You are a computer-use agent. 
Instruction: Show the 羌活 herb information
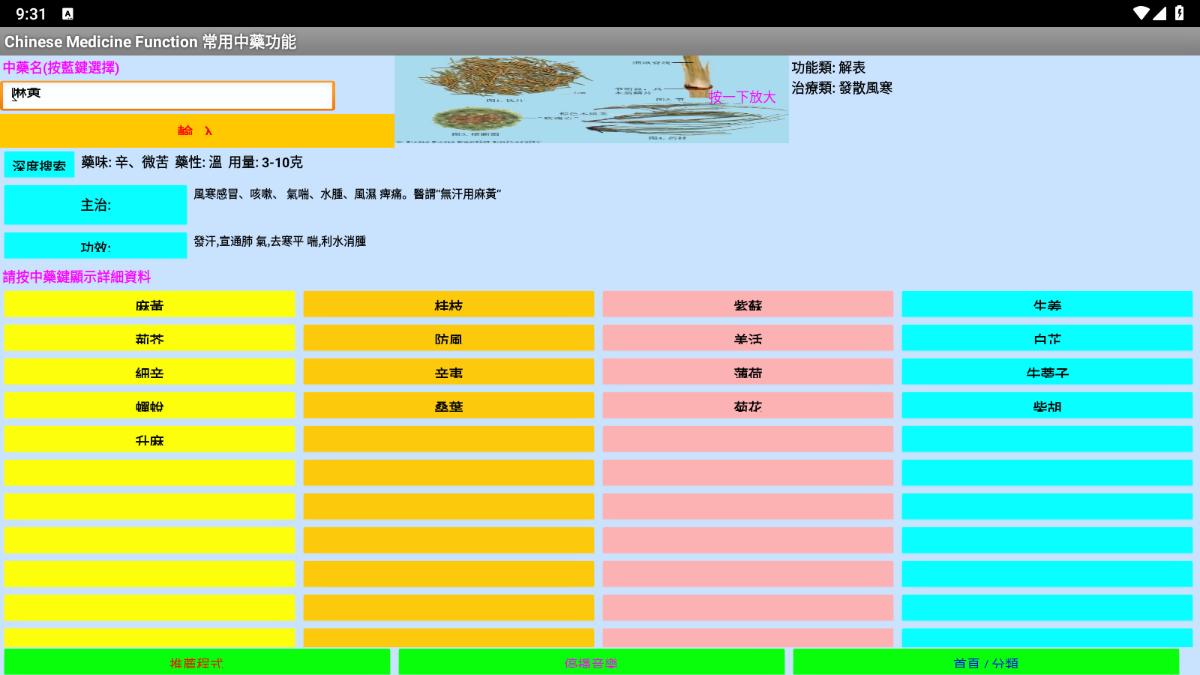click(748, 338)
